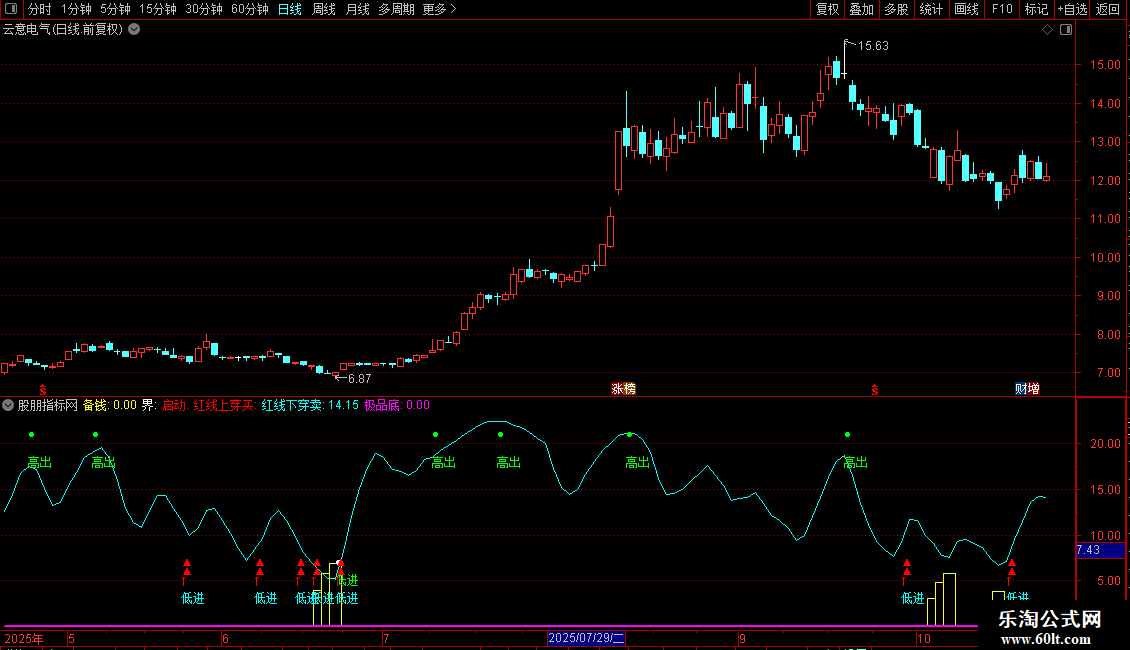This screenshot has height=650, width=1130.
Task: Open 多股 multi-stock view
Action: pyautogui.click(x=896, y=9)
